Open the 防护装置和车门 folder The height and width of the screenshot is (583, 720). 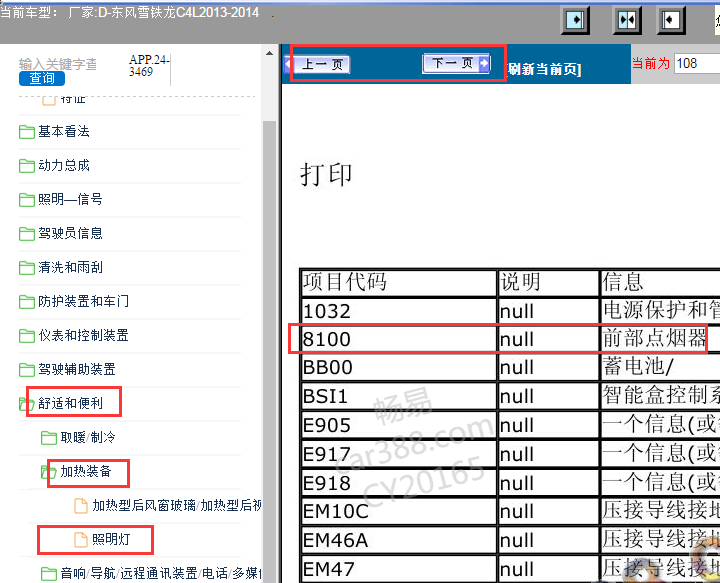pyautogui.click(x=84, y=302)
